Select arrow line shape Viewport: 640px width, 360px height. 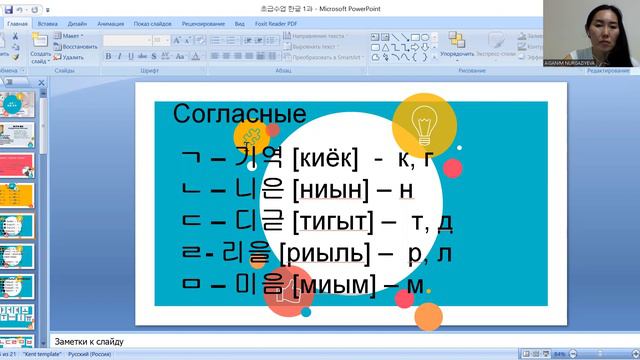click(405, 38)
